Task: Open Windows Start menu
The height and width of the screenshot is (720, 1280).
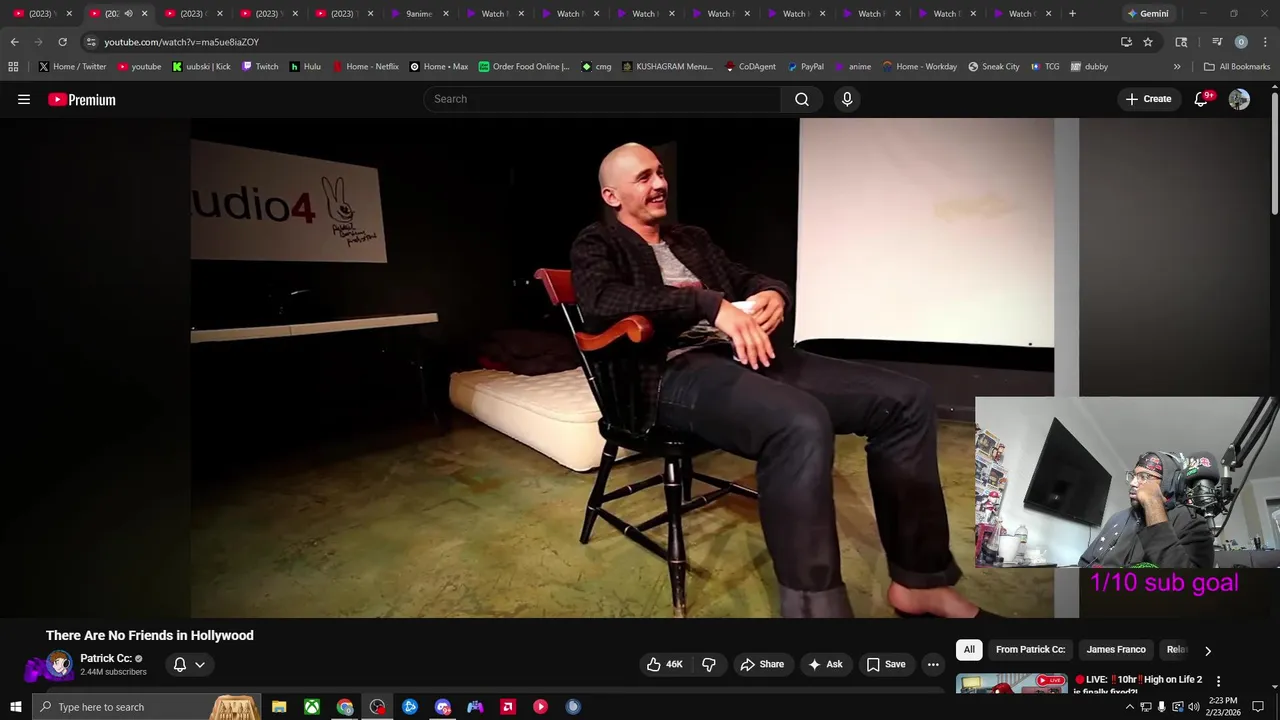Action: pyautogui.click(x=15, y=707)
